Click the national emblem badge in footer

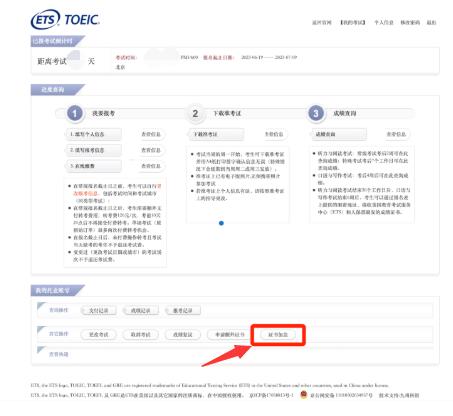303,395
